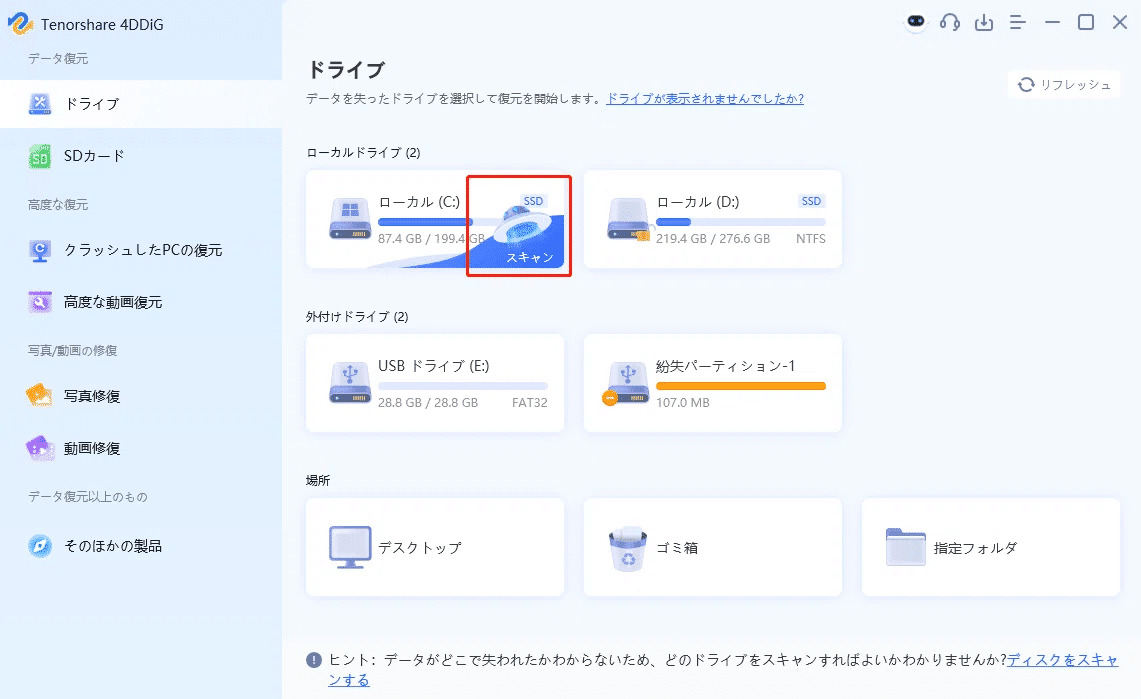Viewport: 1141px width, 699px height.
Task: Open the 指定フォルダ location card
Action: click(989, 547)
